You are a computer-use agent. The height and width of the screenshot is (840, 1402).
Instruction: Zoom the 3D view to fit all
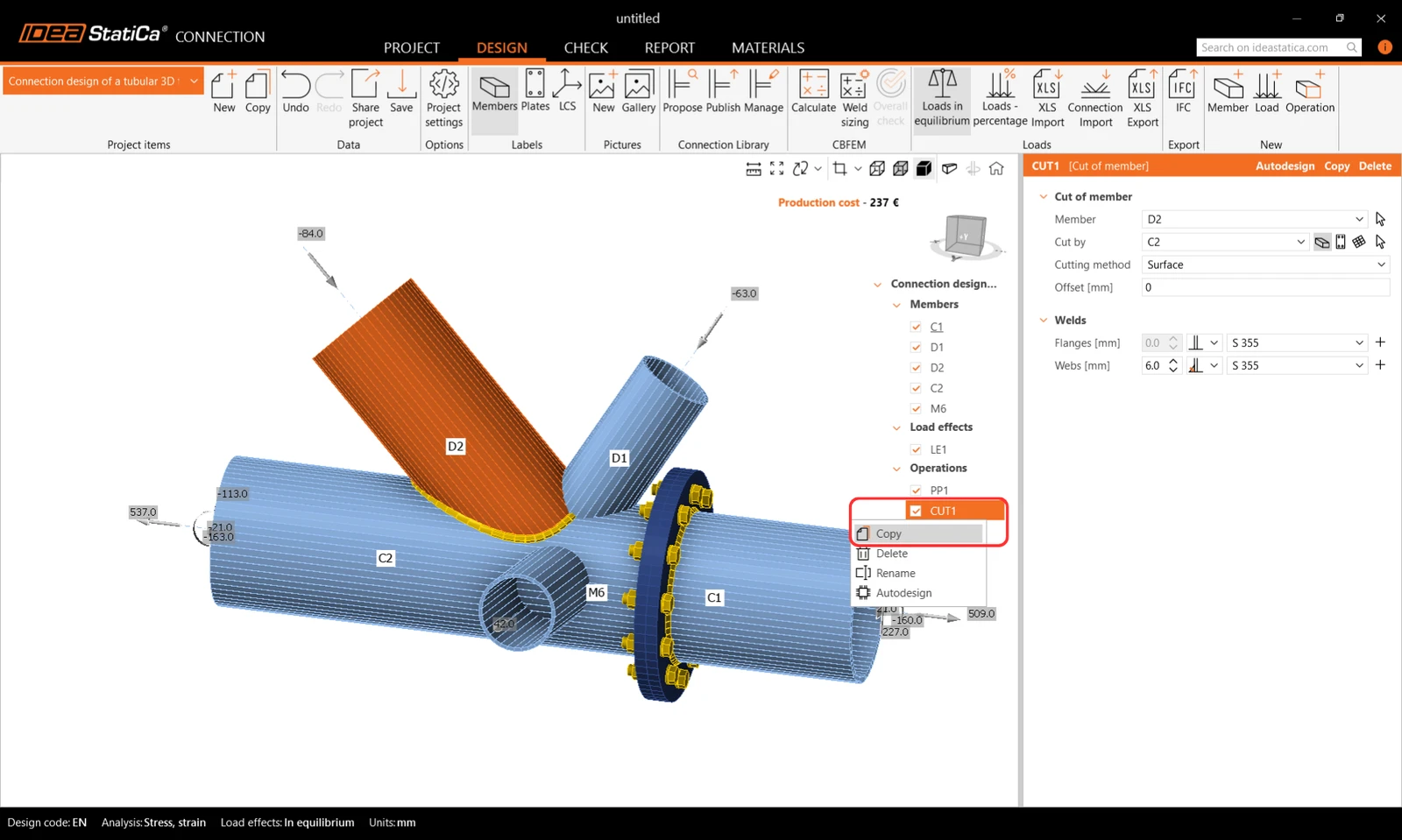click(776, 169)
